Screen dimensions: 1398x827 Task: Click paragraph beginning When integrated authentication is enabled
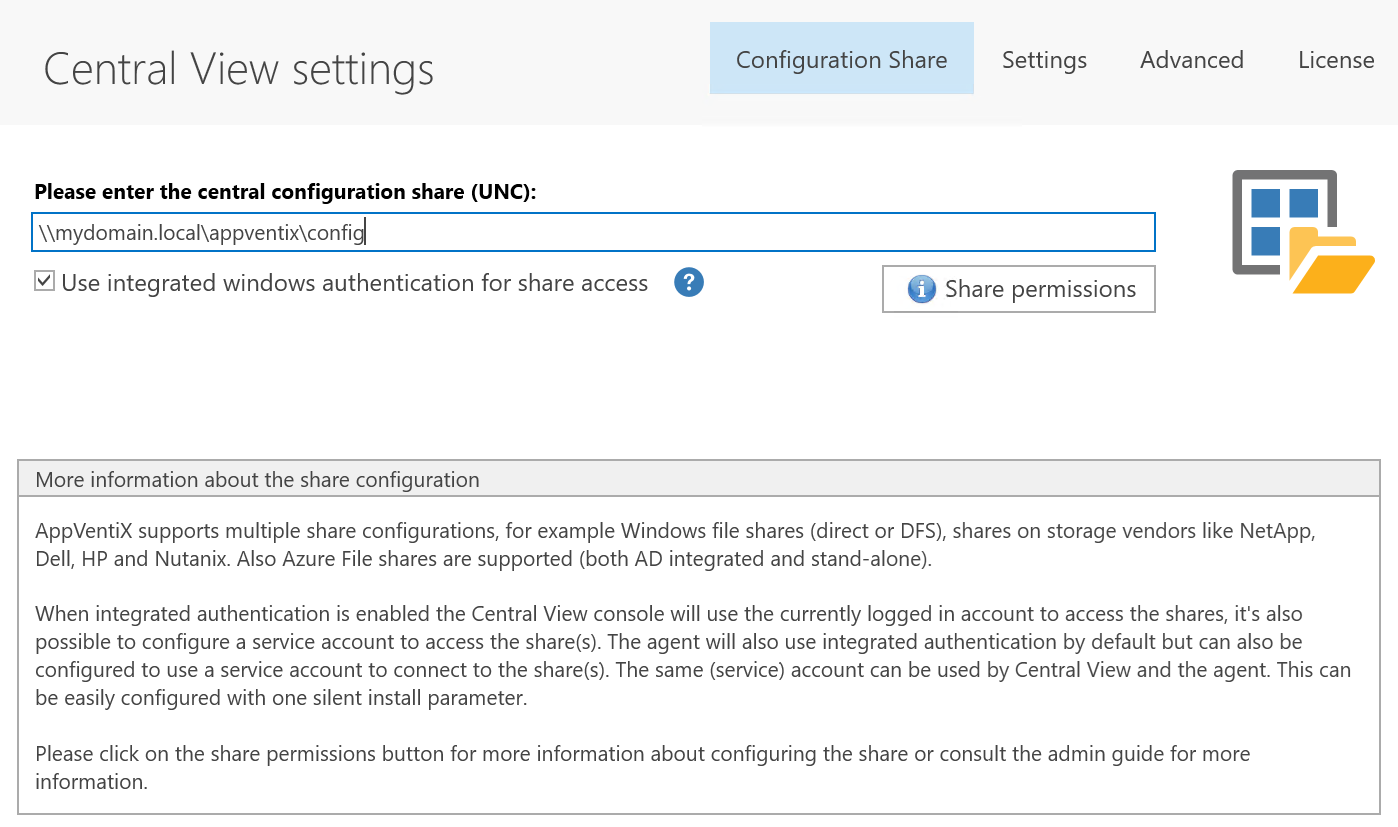click(692, 655)
